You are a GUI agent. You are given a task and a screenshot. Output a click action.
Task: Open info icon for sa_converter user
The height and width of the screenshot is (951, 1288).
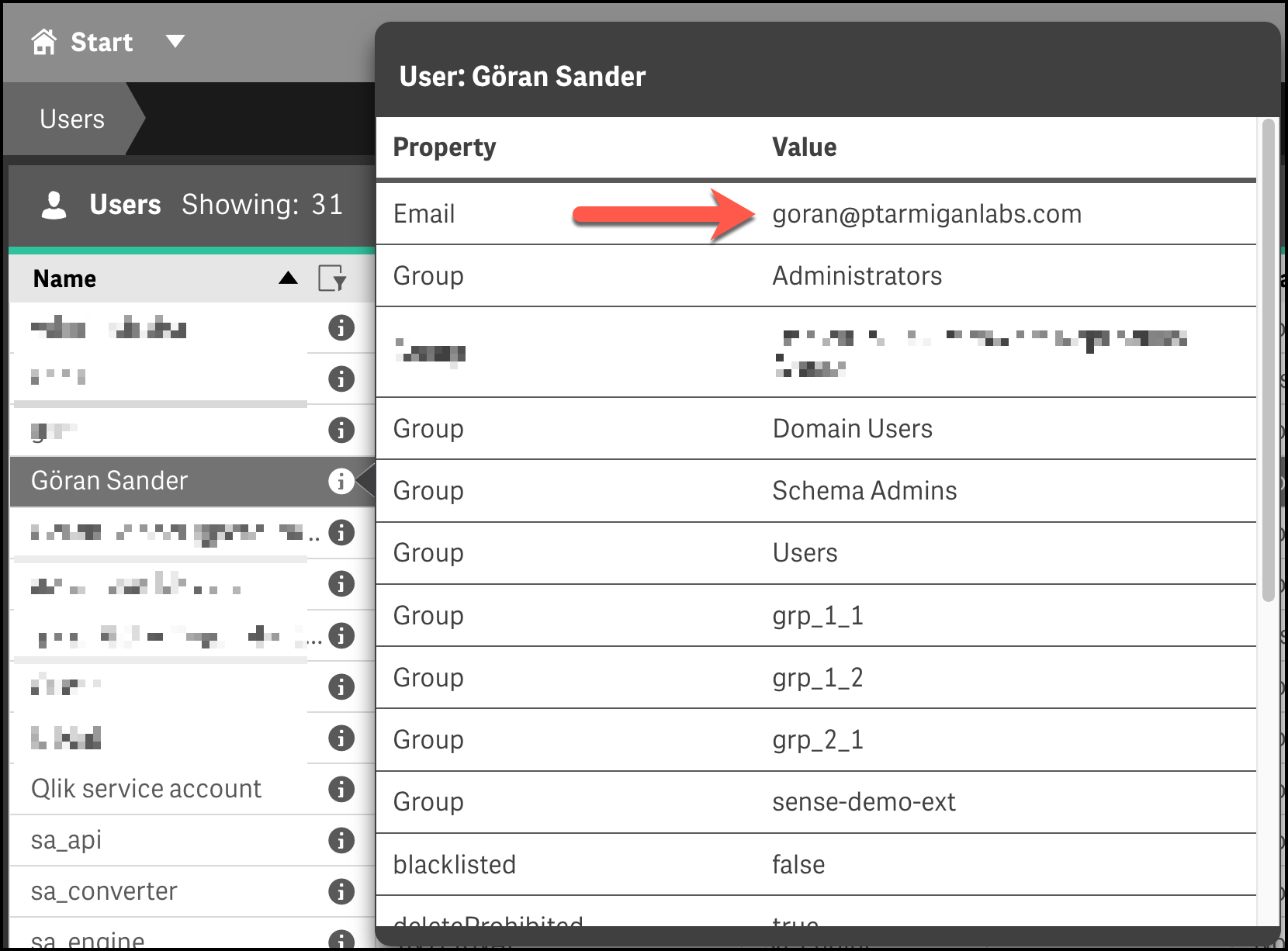(341, 891)
